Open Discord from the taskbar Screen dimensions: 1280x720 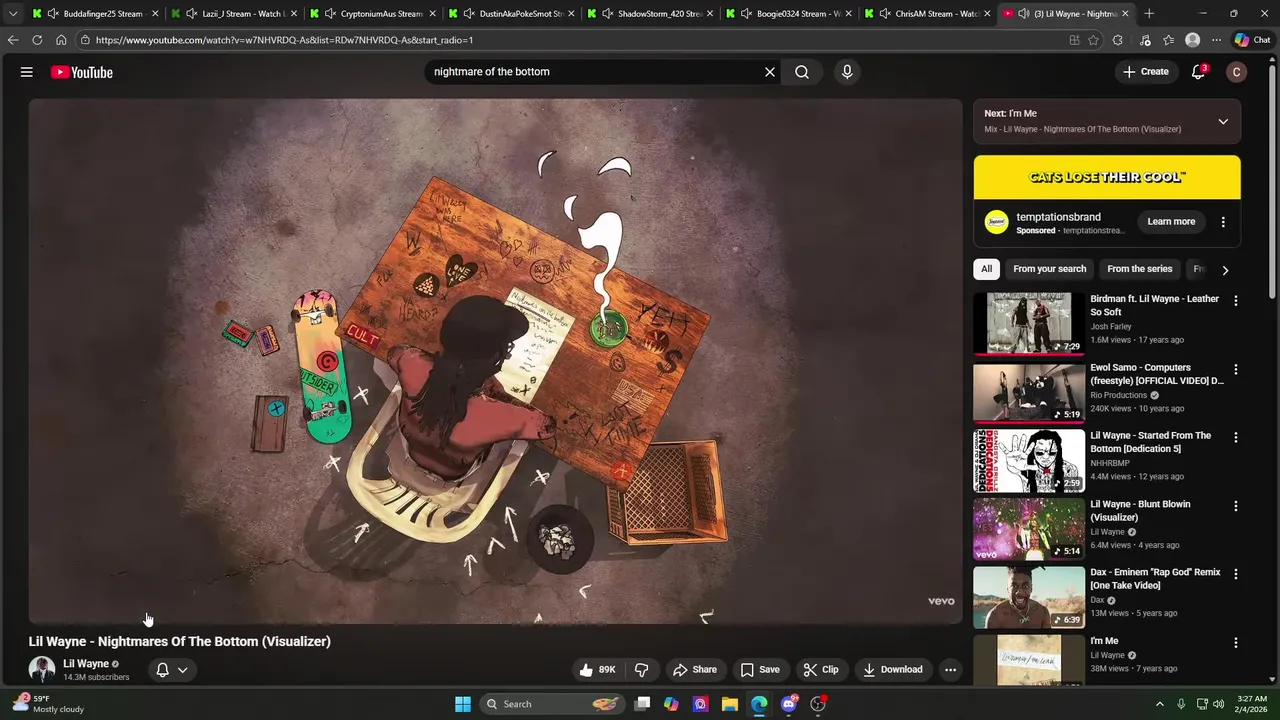click(x=789, y=704)
